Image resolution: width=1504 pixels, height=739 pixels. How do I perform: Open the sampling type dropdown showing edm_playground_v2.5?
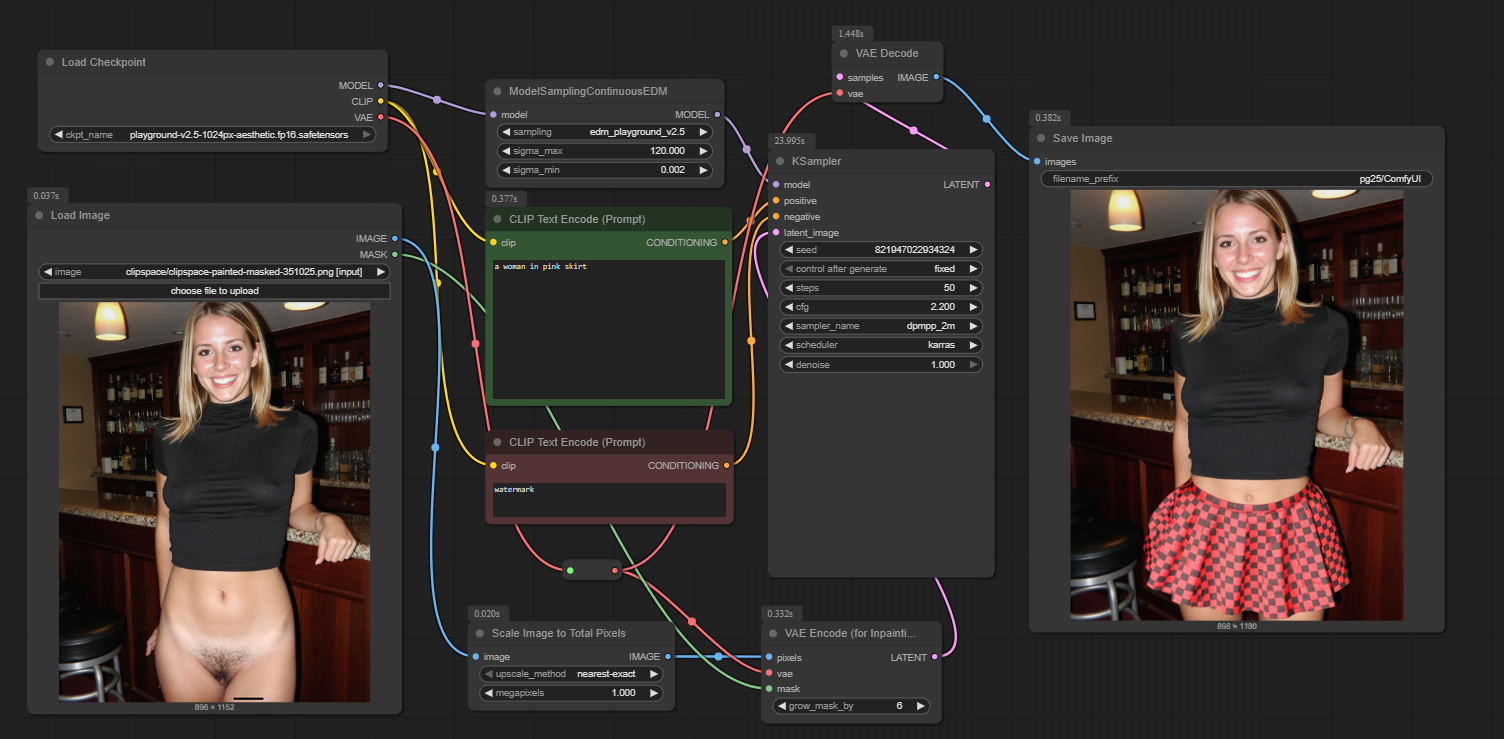(x=605, y=132)
